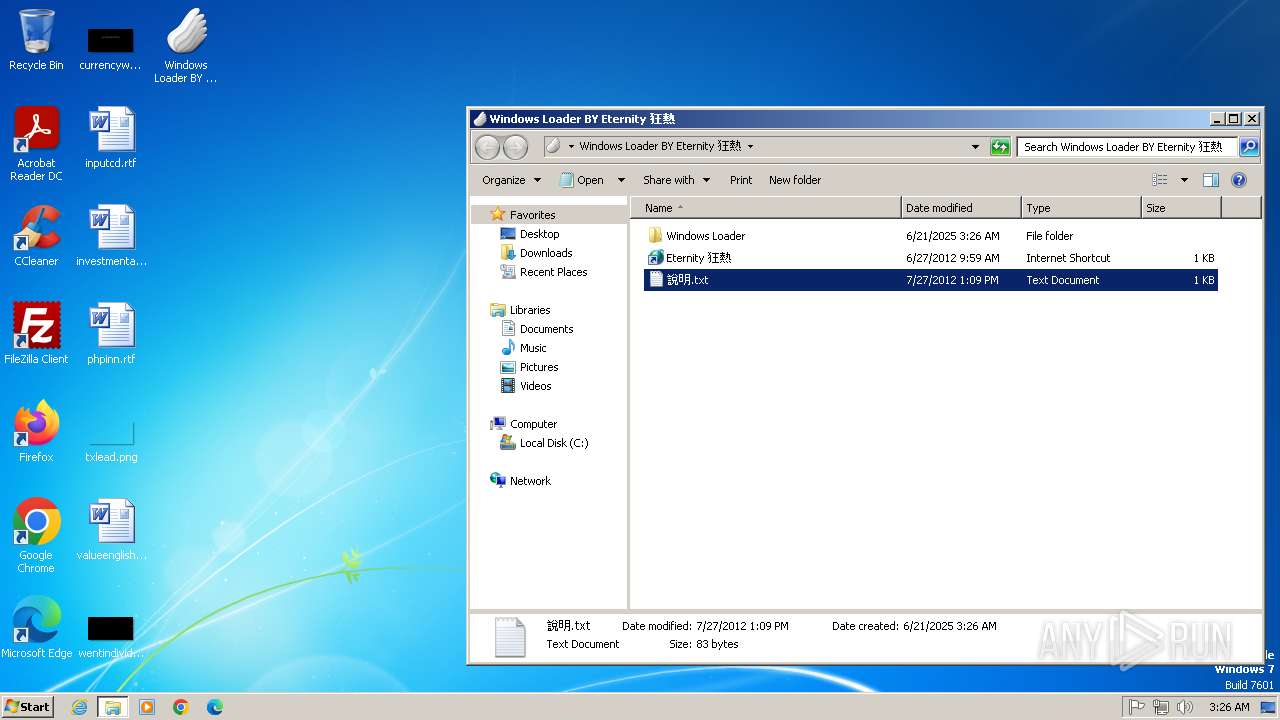Launch the FileZilla Client desktop shortcut
Image resolution: width=1280 pixels, height=720 pixels.
[x=36, y=334]
